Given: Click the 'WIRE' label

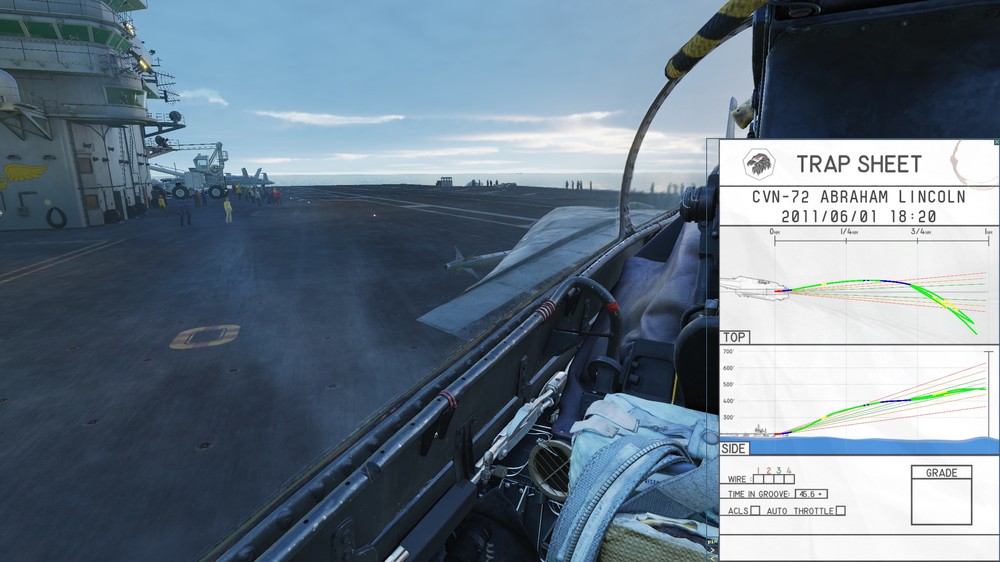Looking at the screenshot, I should tap(737, 479).
